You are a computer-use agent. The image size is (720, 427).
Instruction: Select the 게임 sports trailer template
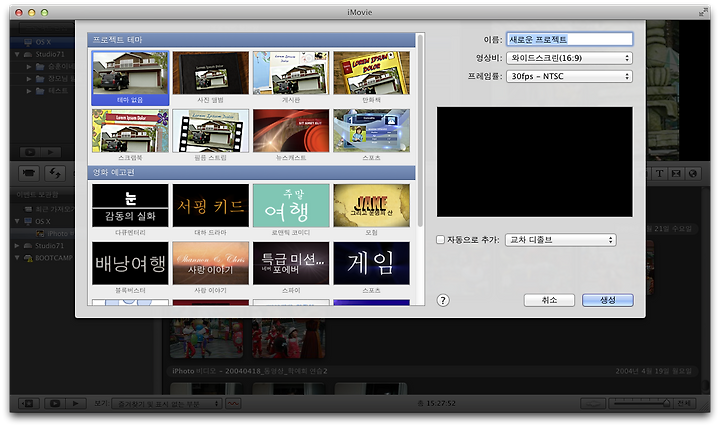point(371,264)
